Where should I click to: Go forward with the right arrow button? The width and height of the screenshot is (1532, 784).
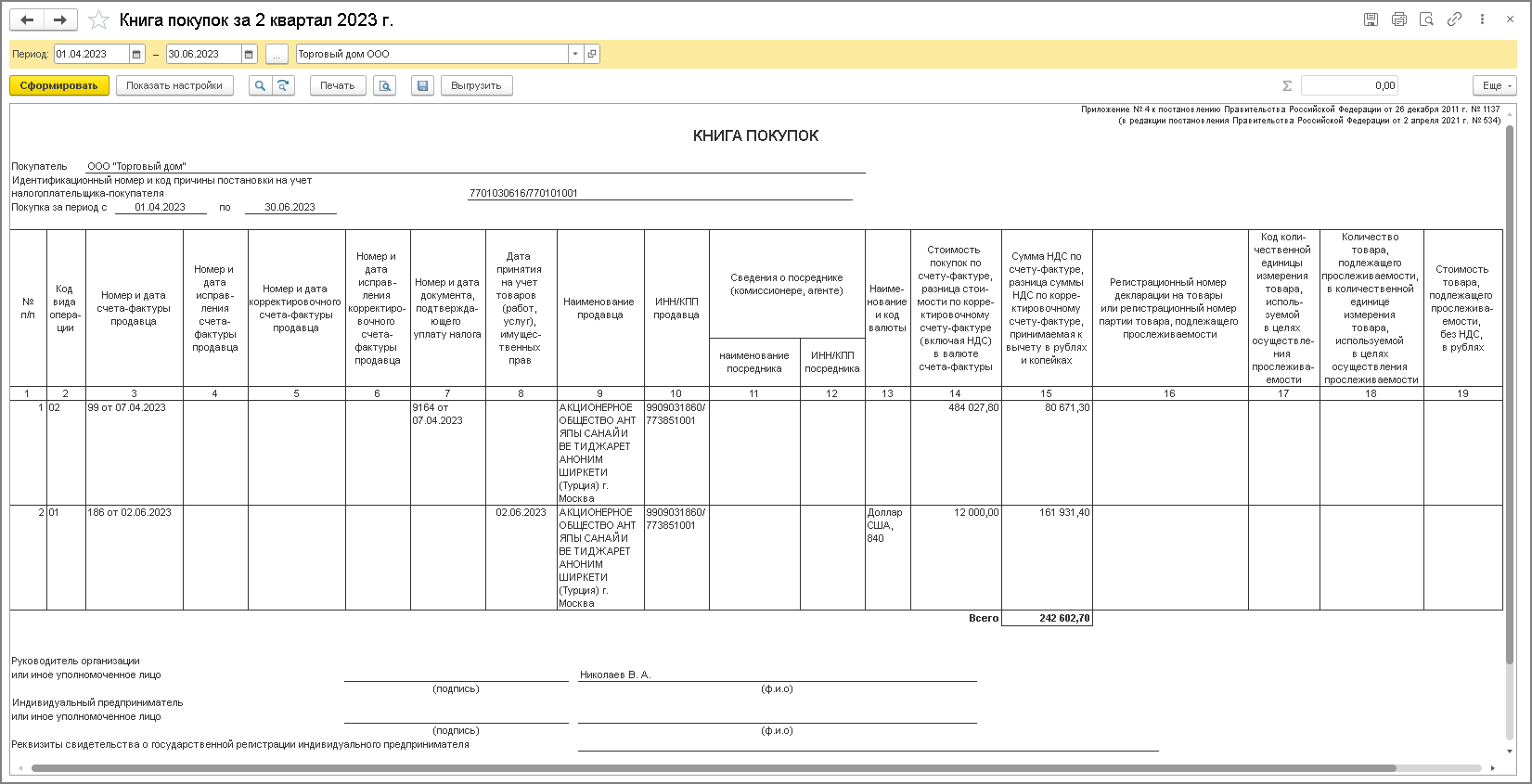pos(60,19)
